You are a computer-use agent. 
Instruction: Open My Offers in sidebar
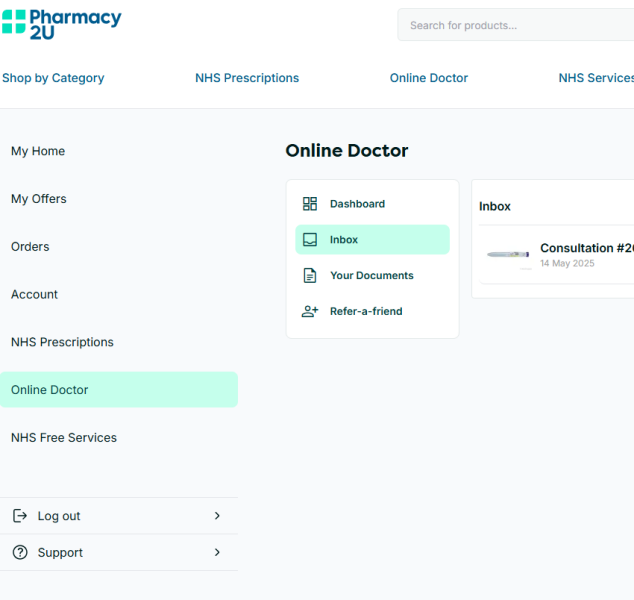(39, 199)
